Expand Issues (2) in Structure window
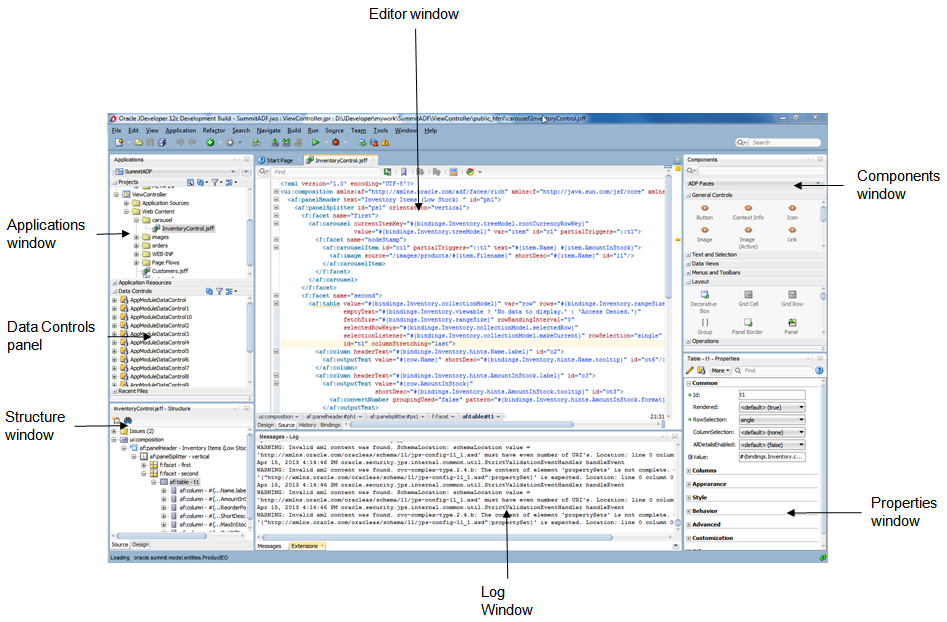The height and width of the screenshot is (622, 947). (114, 431)
